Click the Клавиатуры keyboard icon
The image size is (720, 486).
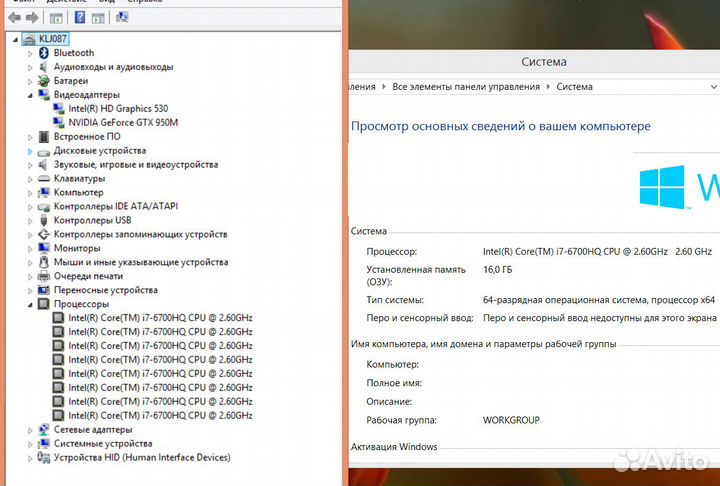click(x=44, y=178)
